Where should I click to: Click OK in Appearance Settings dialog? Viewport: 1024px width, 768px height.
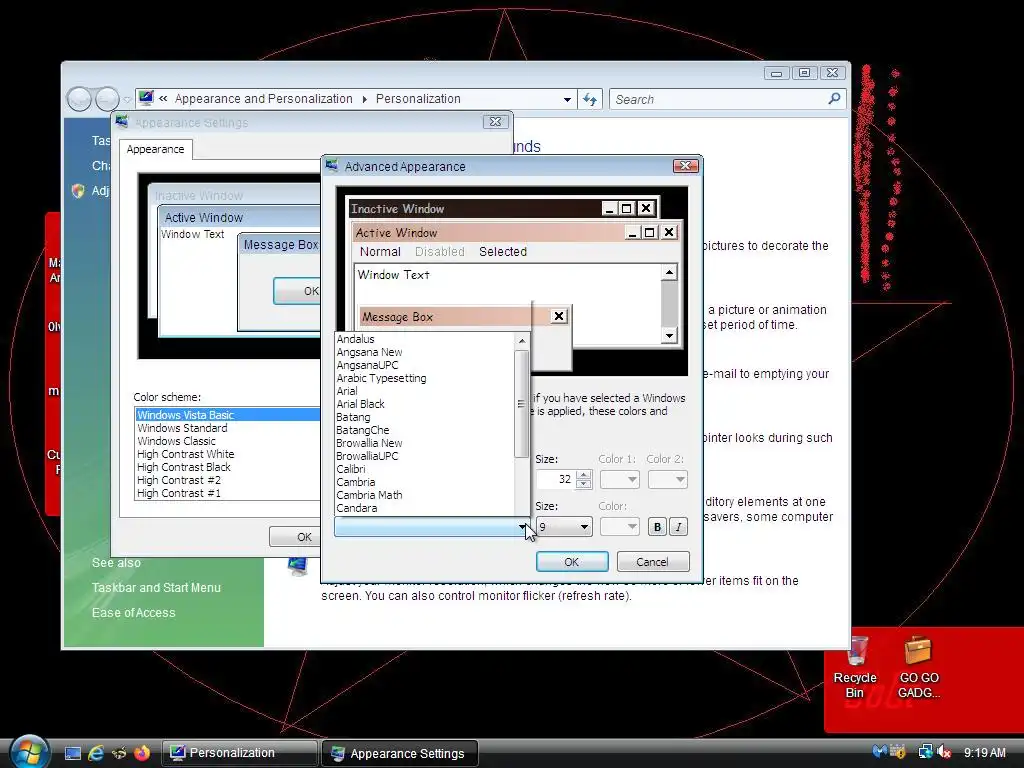295,537
